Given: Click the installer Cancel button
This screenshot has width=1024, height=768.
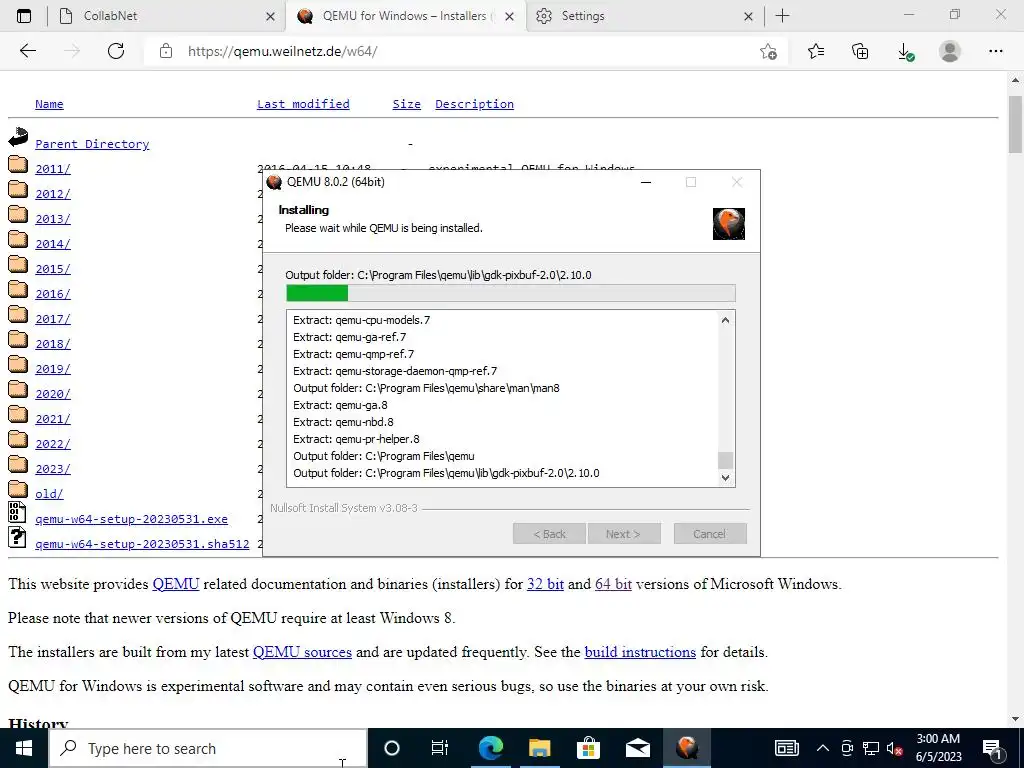Looking at the screenshot, I should point(710,534).
